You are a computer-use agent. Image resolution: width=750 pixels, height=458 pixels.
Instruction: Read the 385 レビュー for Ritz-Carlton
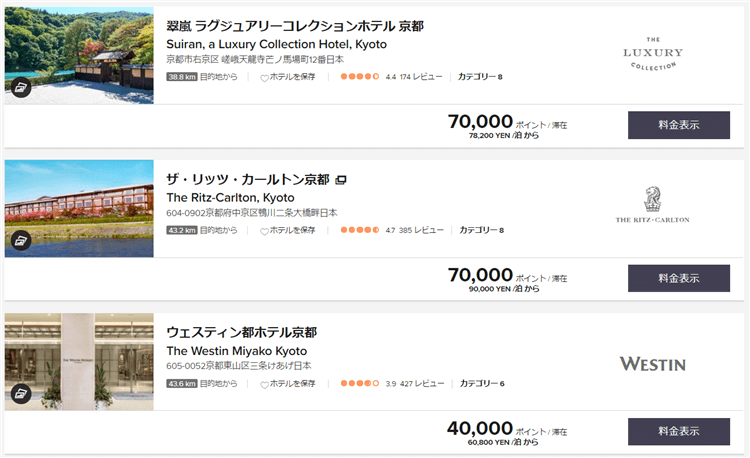point(421,230)
